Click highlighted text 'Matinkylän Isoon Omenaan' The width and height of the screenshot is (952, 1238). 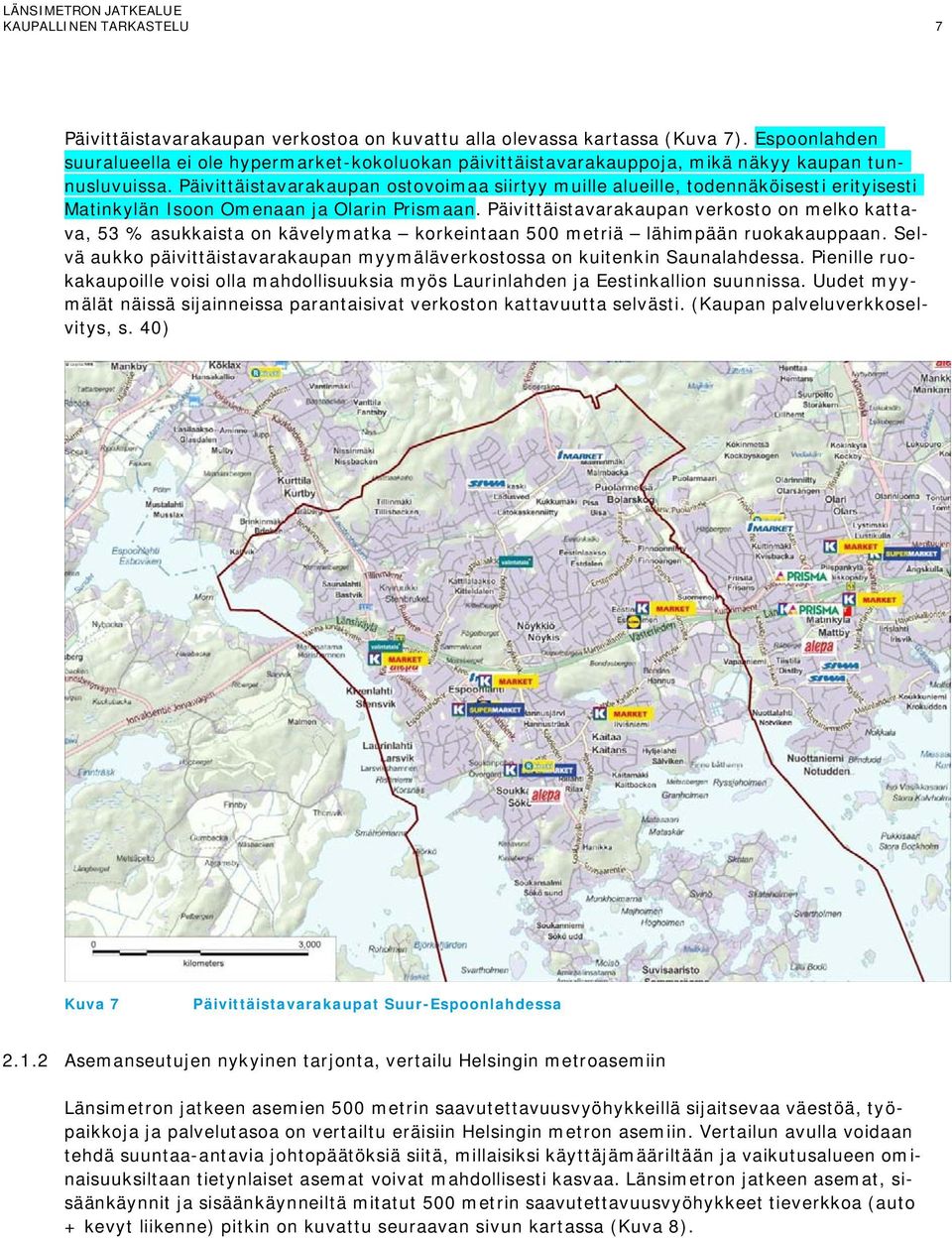[185, 209]
